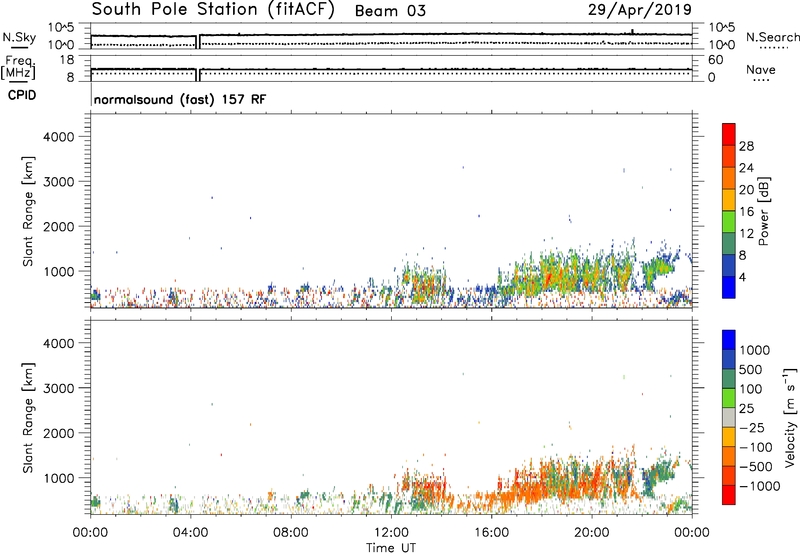Select the 'Beam 03' label
The width and height of the screenshot is (800, 554).
click(x=390, y=11)
